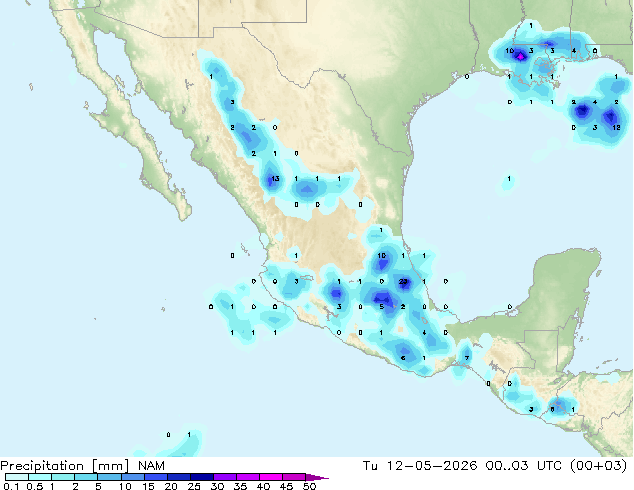
Task: Click the 'Tu 12-05-2026 00..03 UTC (00+03)' timestamp
Action: click(x=495, y=466)
